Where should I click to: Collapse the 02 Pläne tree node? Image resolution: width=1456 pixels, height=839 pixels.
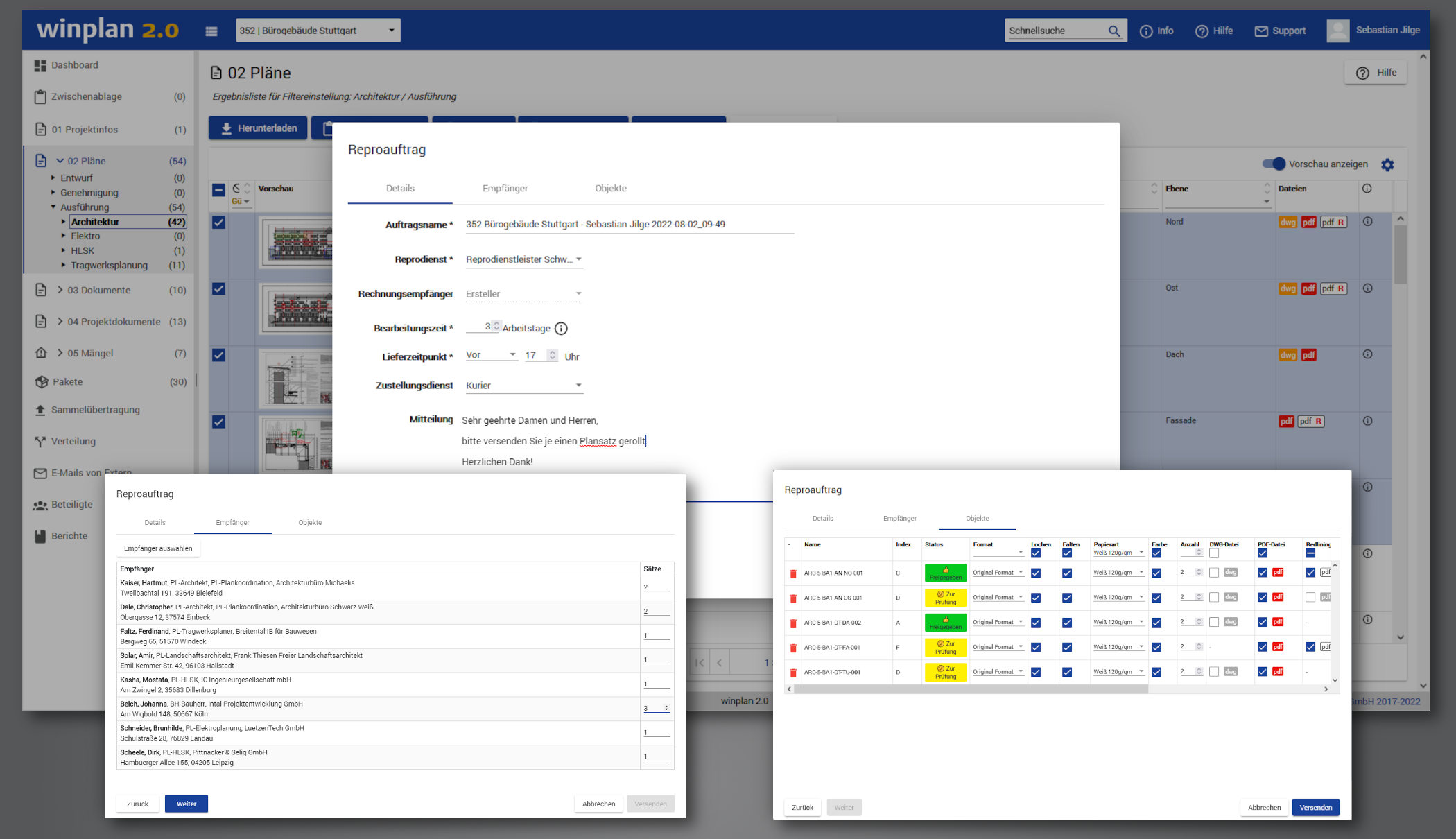(x=60, y=161)
